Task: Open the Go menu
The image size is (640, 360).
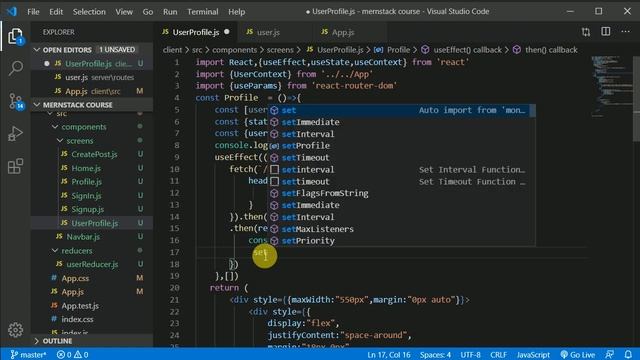Action: click(148, 11)
